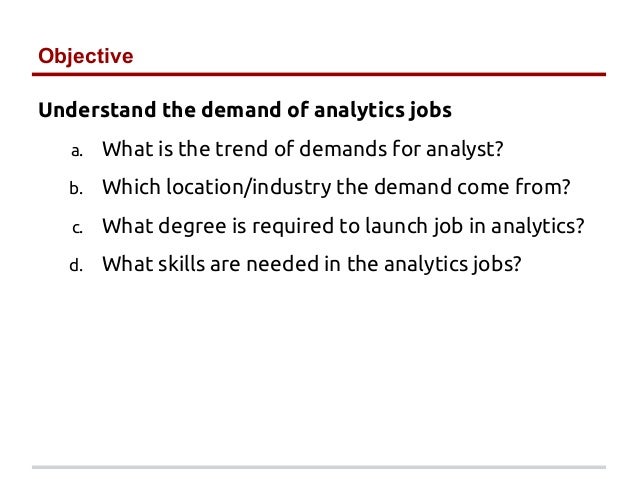Image resolution: width=638 pixels, height=479 pixels.
Task: Click the gray footer line
Action: click(x=319, y=467)
